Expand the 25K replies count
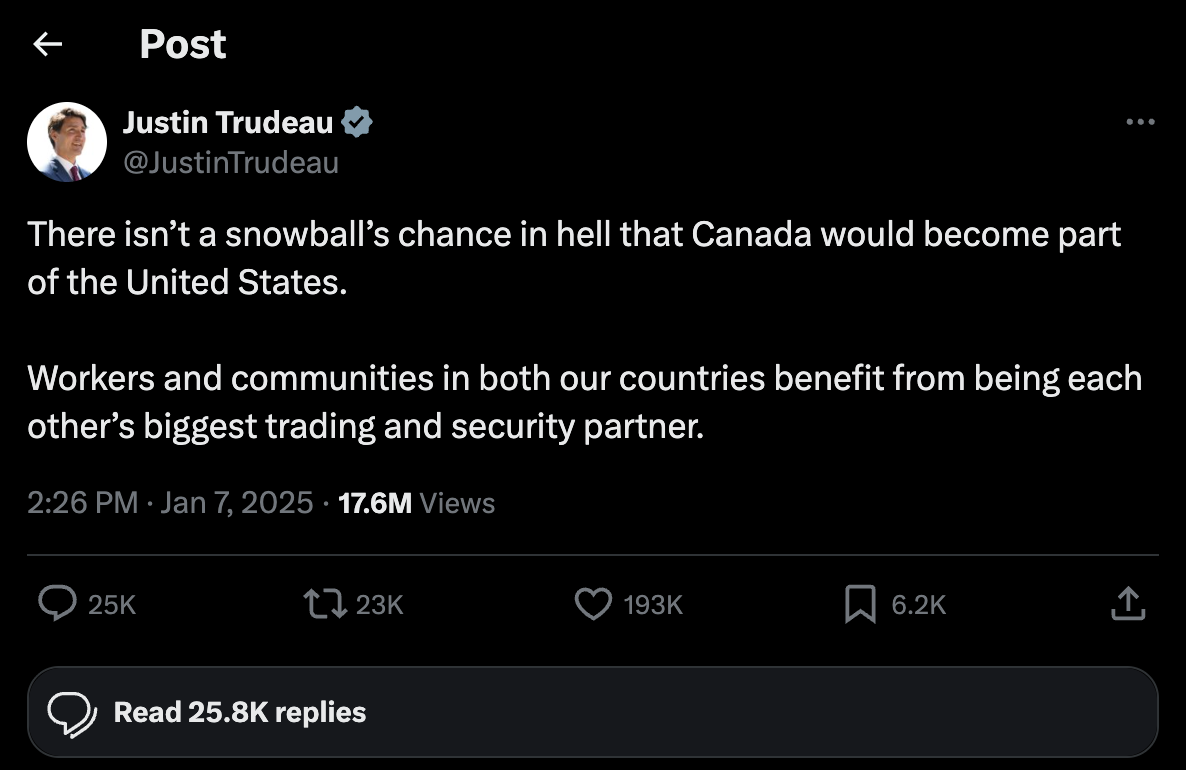 coord(112,604)
